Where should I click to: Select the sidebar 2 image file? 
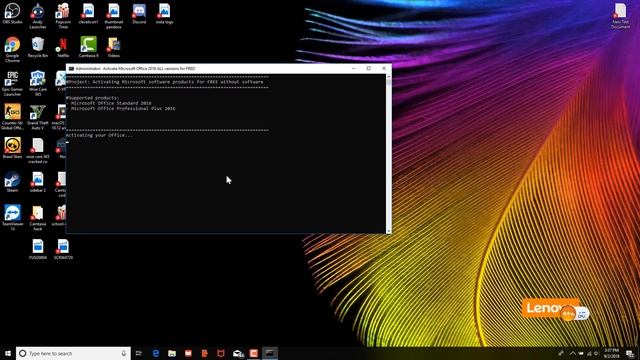coord(38,182)
